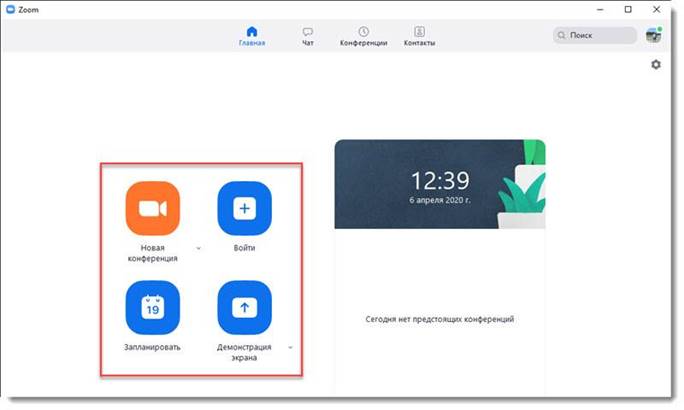This screenshot has height=410, width=684.
Task: Click the blue Войти plus icon
Action: (x=245, y=208)
